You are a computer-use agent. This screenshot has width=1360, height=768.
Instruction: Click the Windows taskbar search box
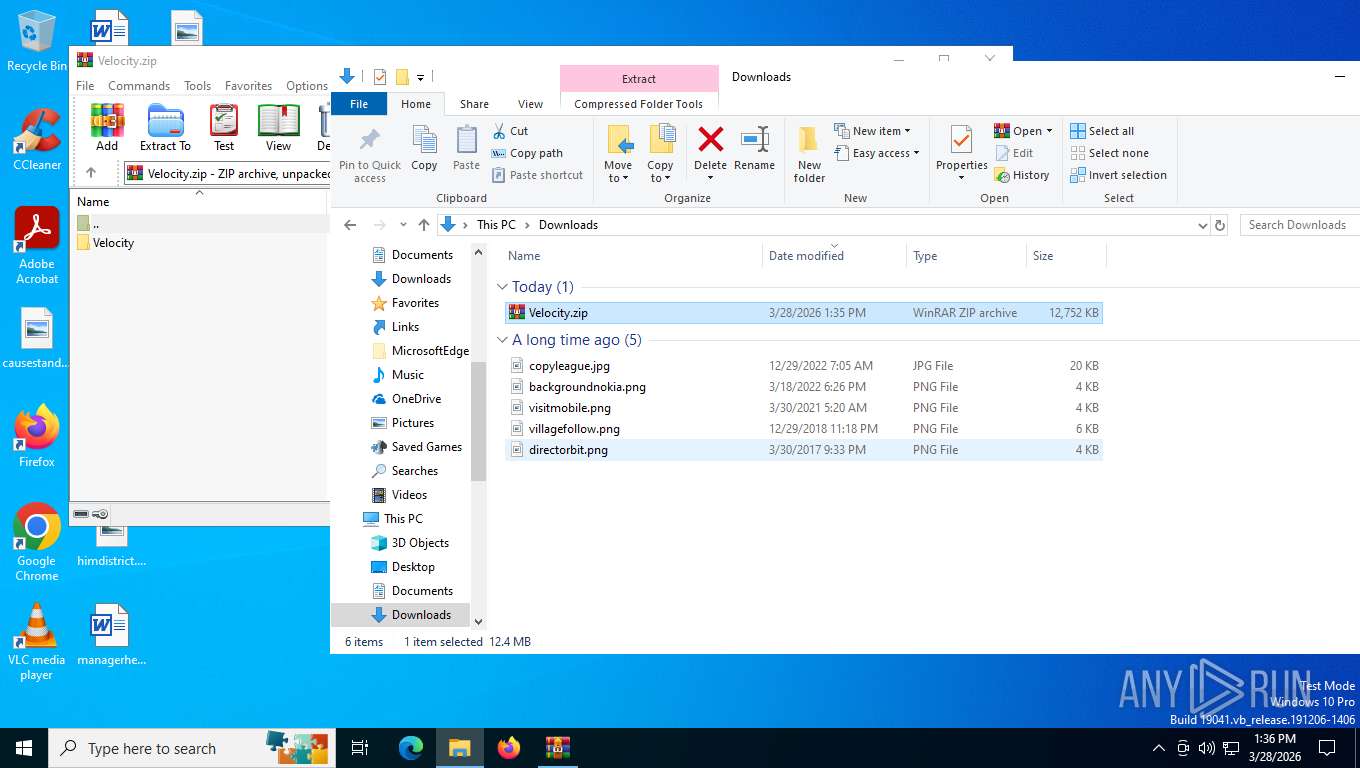190,747
